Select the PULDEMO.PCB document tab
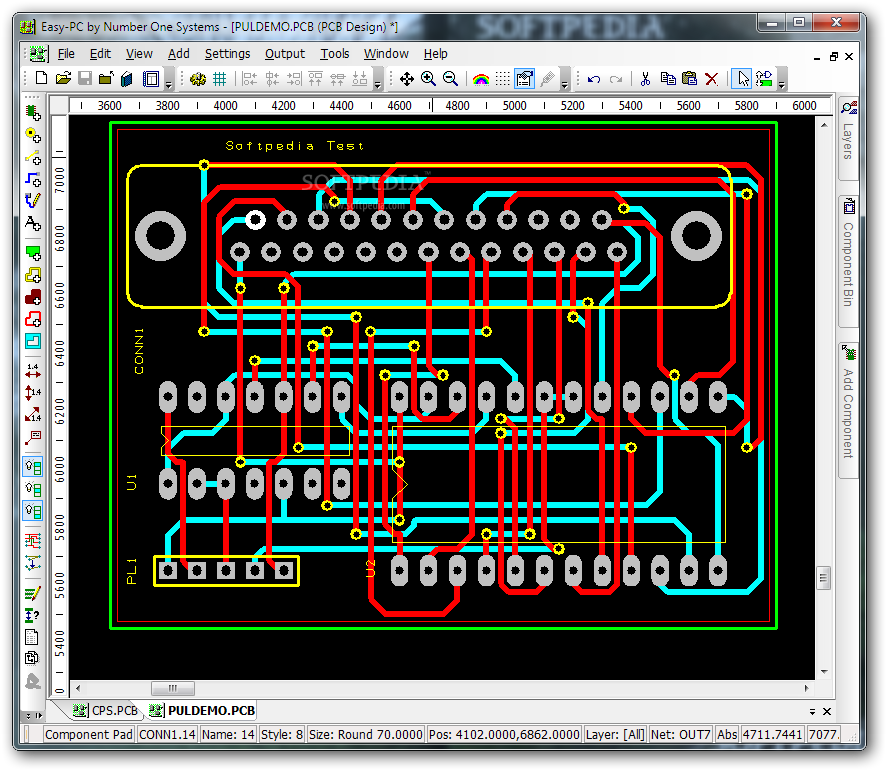The width and height of the screenshot is (887, 771). click(203, 710)
